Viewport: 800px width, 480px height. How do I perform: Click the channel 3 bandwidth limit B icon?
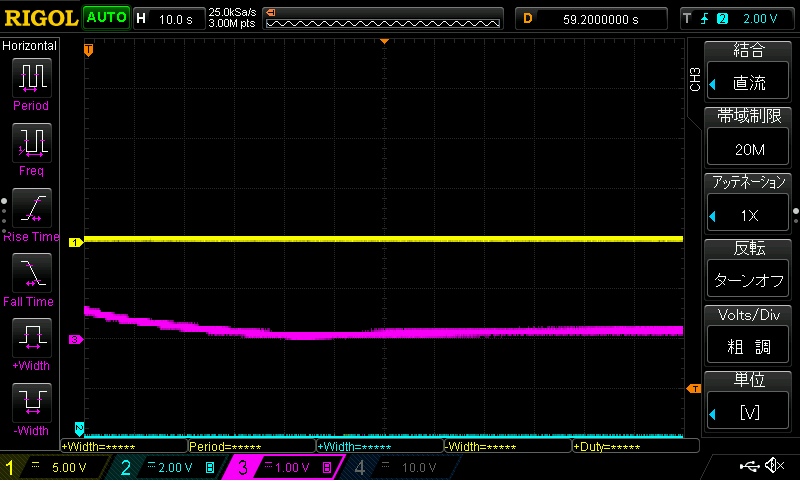click(327, 467)
